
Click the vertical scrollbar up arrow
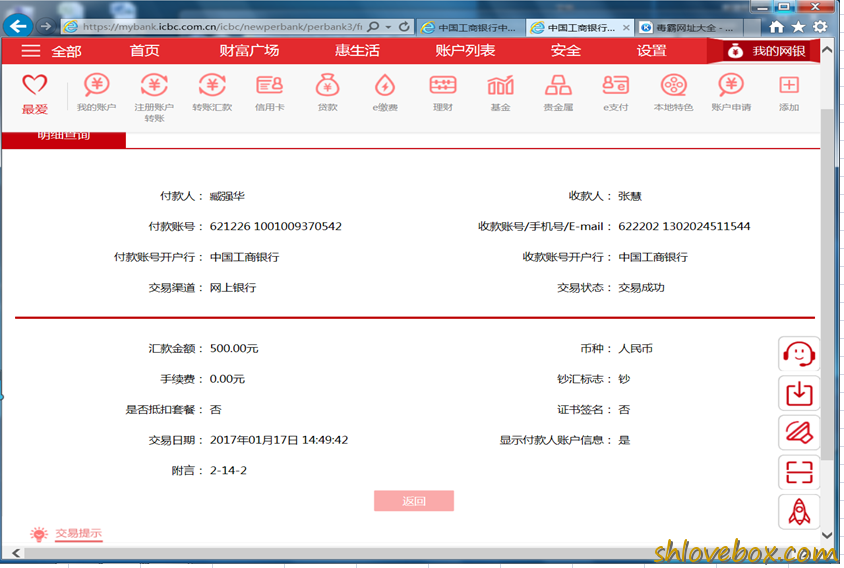pos(827,50)
